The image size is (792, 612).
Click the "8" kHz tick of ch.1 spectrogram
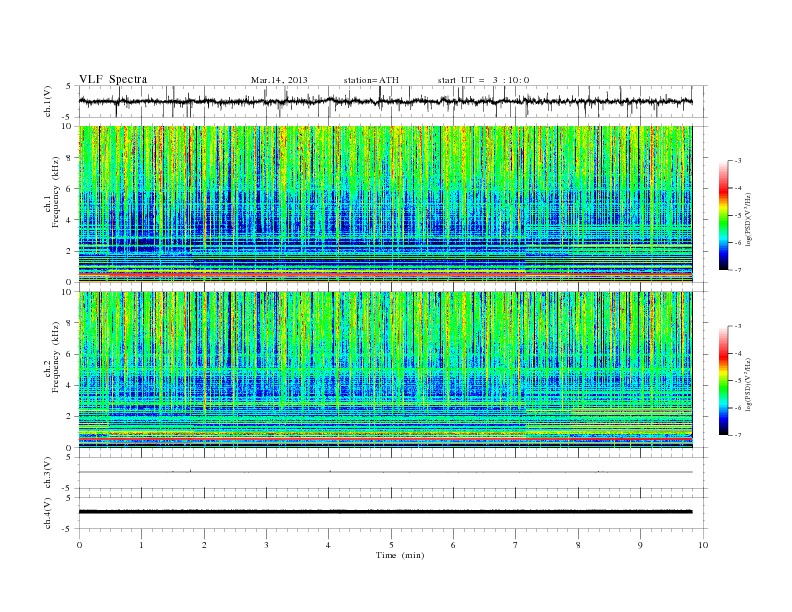(70, 158)
